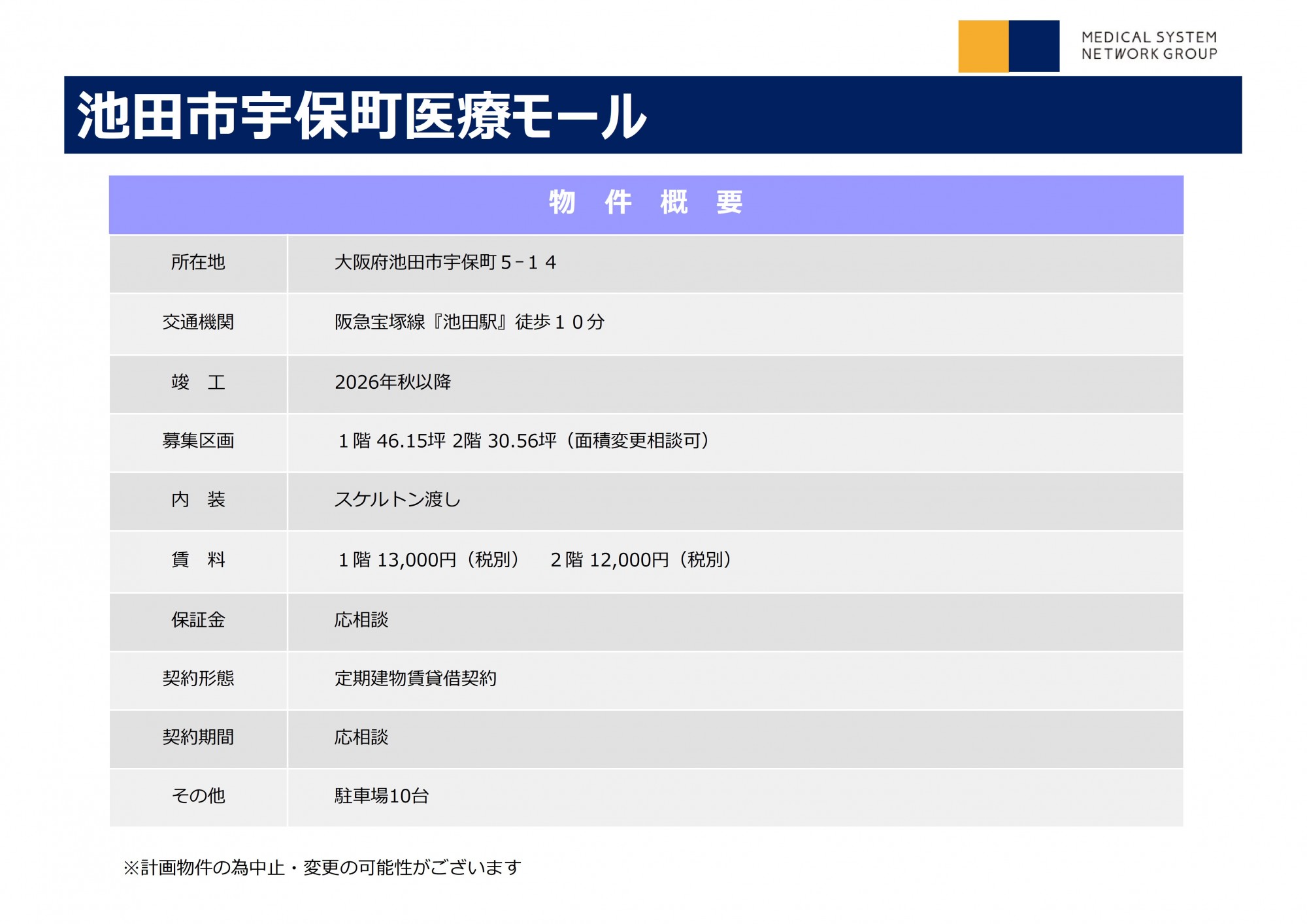Click the 駐車場10台 parking value
The height and width of the screenshot is (924, 1307).
(x=382, y=796)
